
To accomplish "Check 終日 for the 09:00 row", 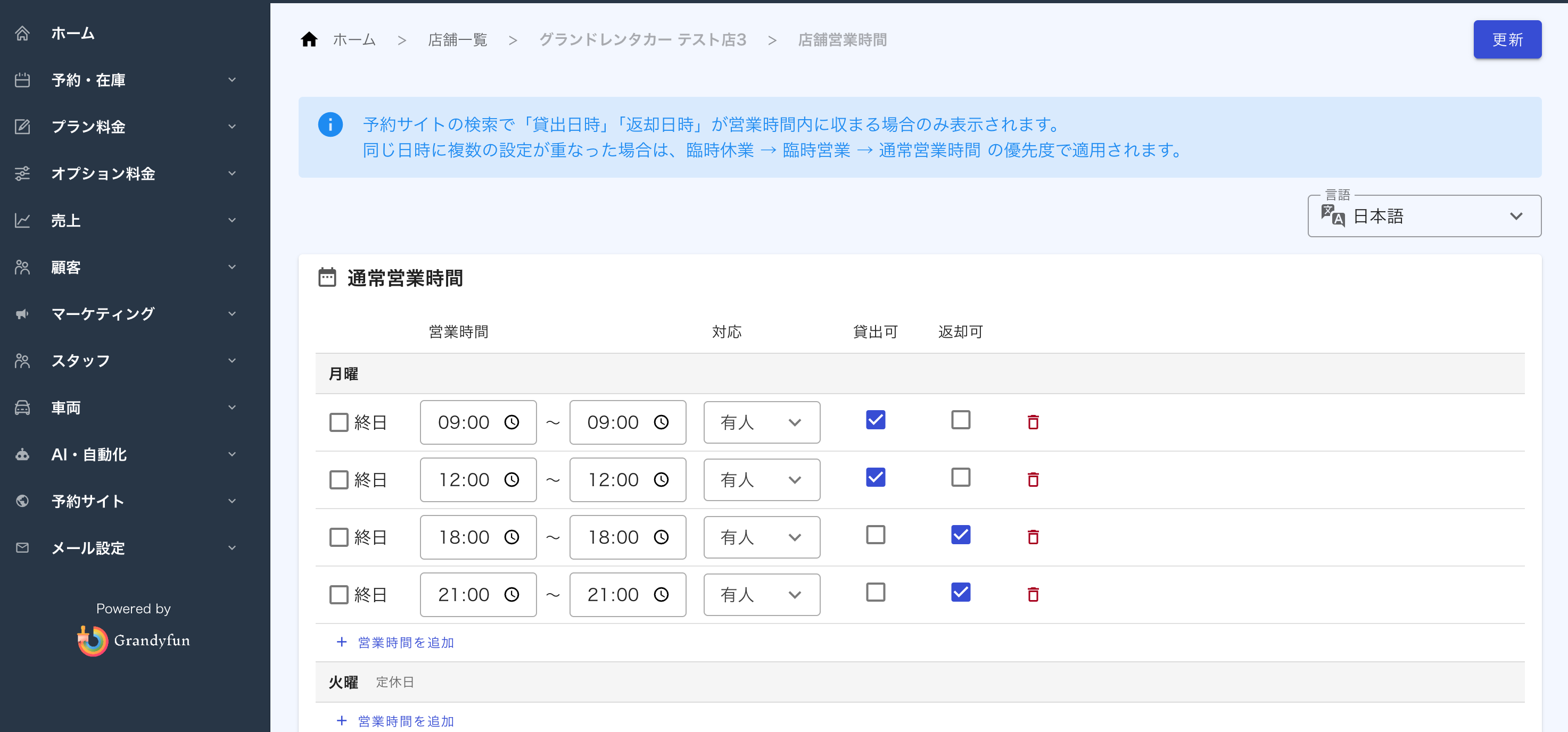I will (339, 422).
